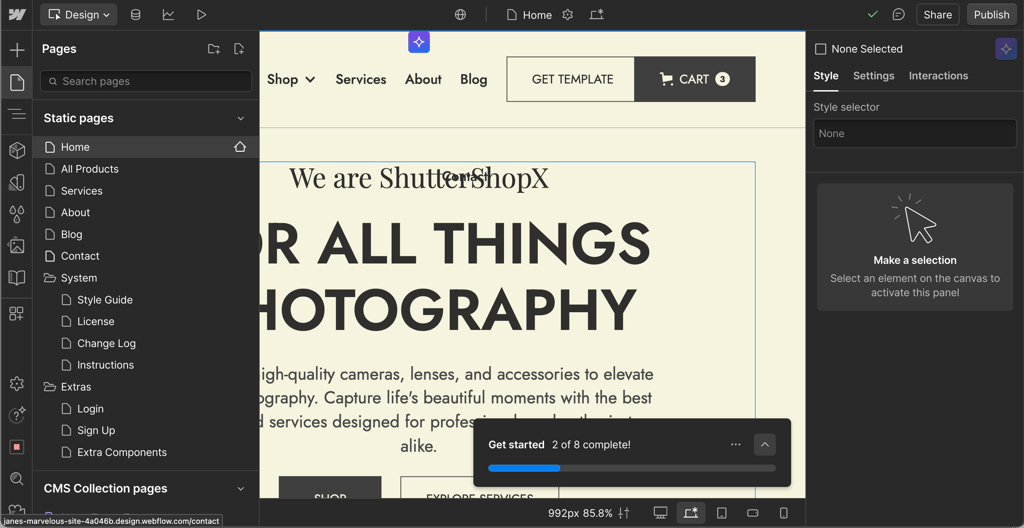This screenshot has height=528, width=1024.
Task: Open the Extra Components page
Action: click(146, 452)
